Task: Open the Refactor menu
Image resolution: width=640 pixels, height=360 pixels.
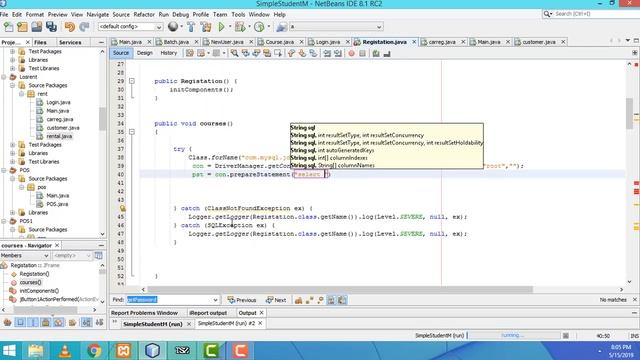Action: click(144, 14)
